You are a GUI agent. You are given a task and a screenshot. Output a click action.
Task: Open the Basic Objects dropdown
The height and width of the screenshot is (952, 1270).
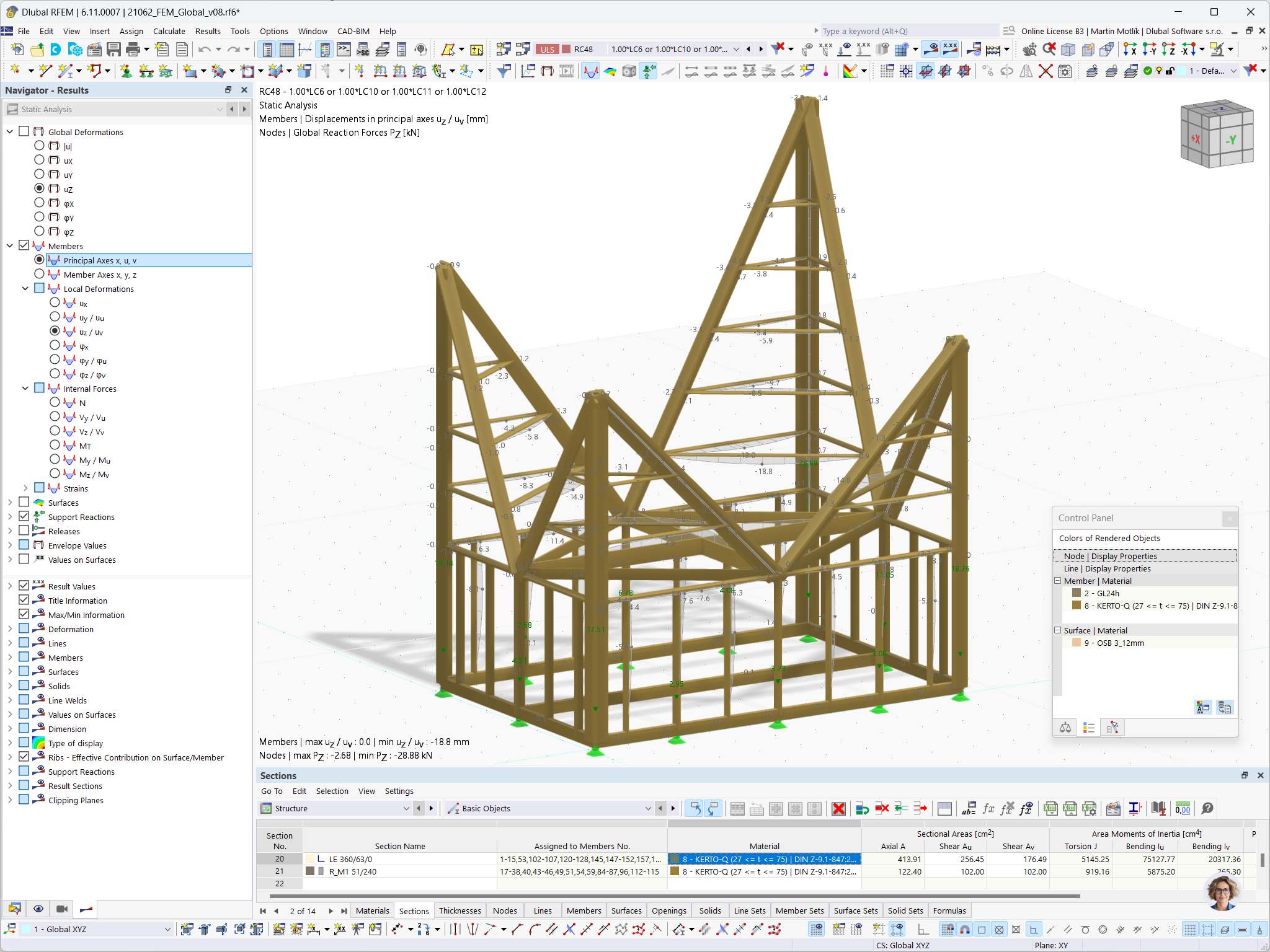tap(647, 808)
